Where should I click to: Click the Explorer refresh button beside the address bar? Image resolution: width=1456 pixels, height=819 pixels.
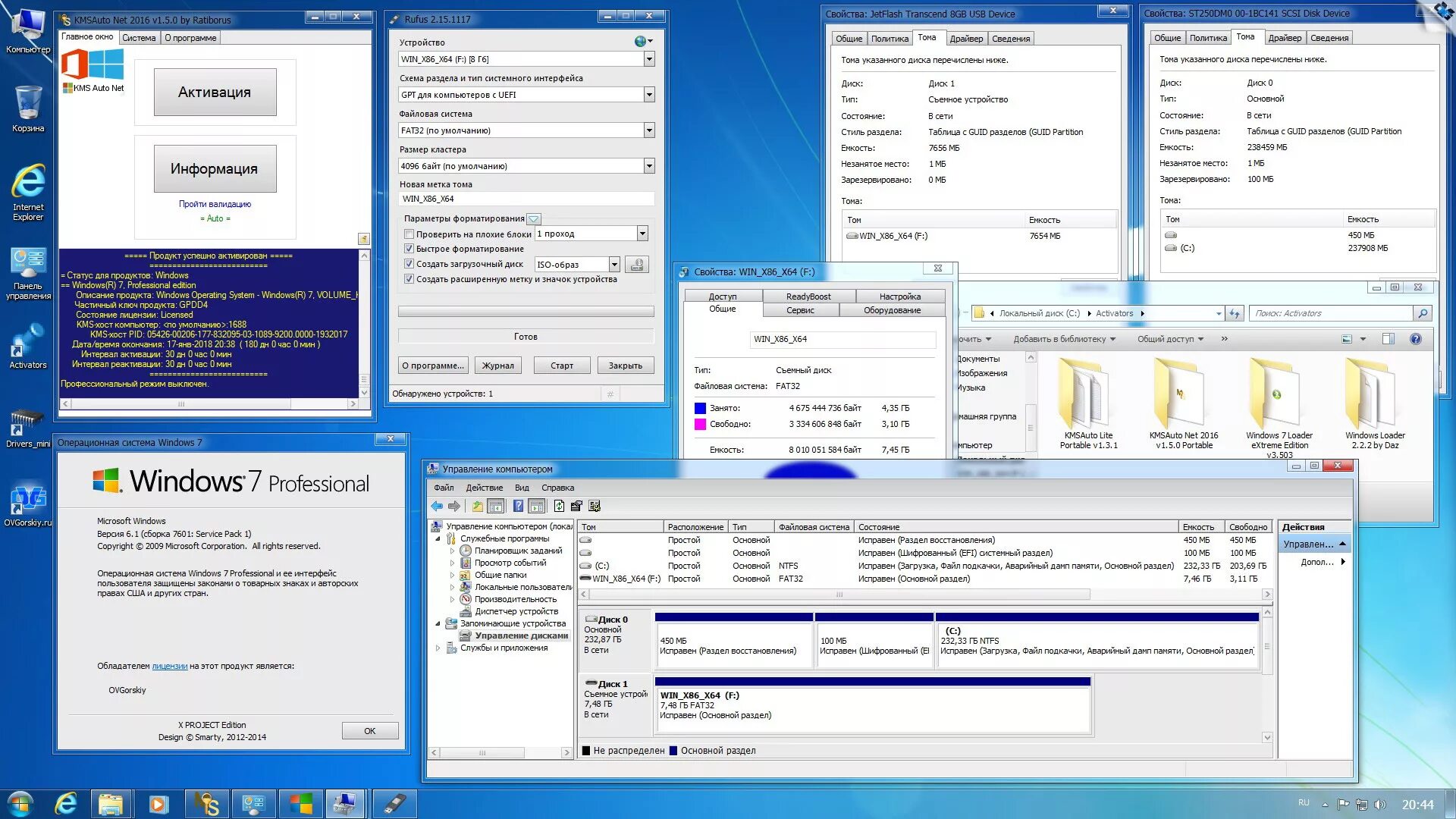[x=1235, y=313]
